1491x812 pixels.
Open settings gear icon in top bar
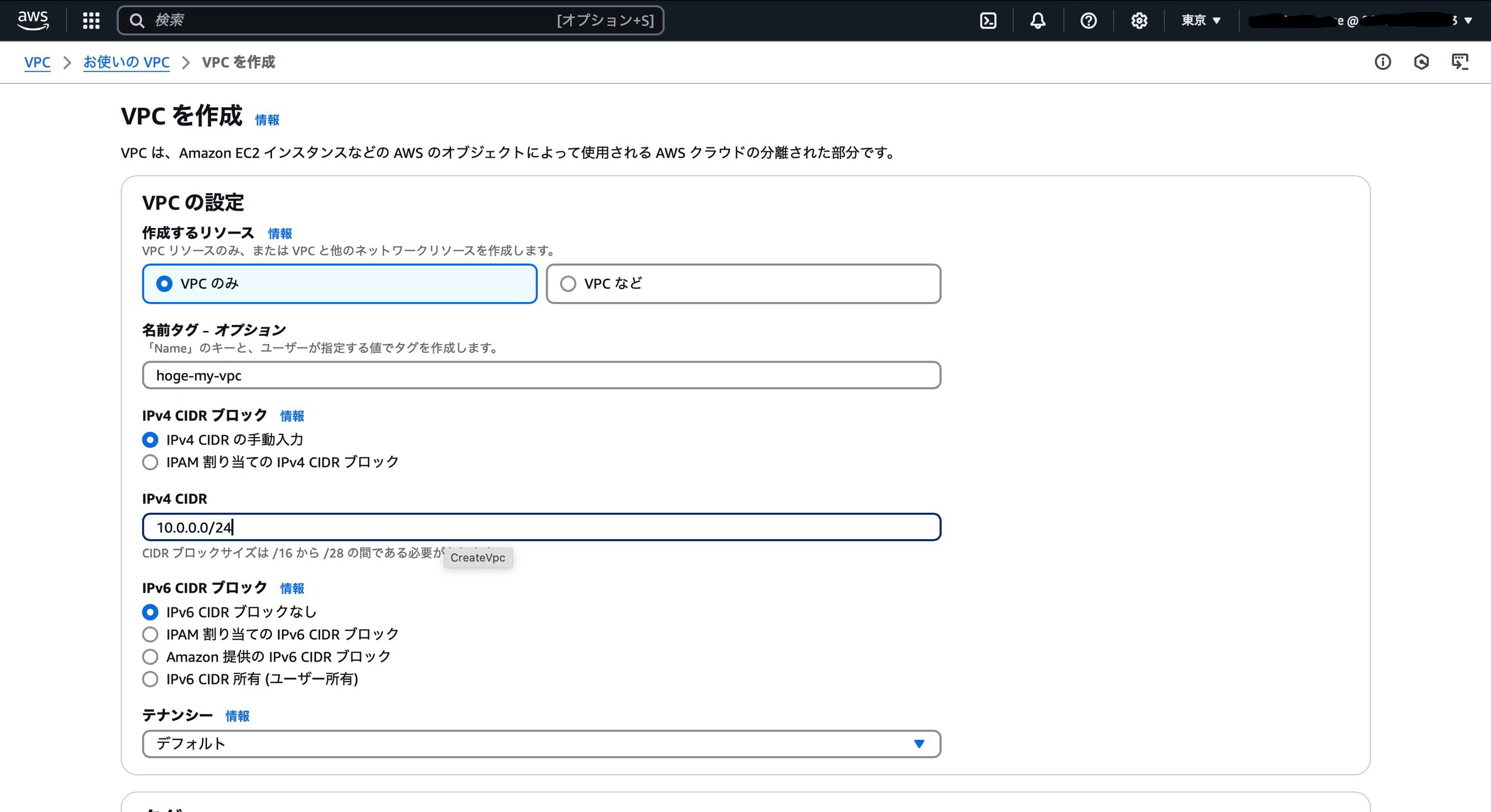1139,20
